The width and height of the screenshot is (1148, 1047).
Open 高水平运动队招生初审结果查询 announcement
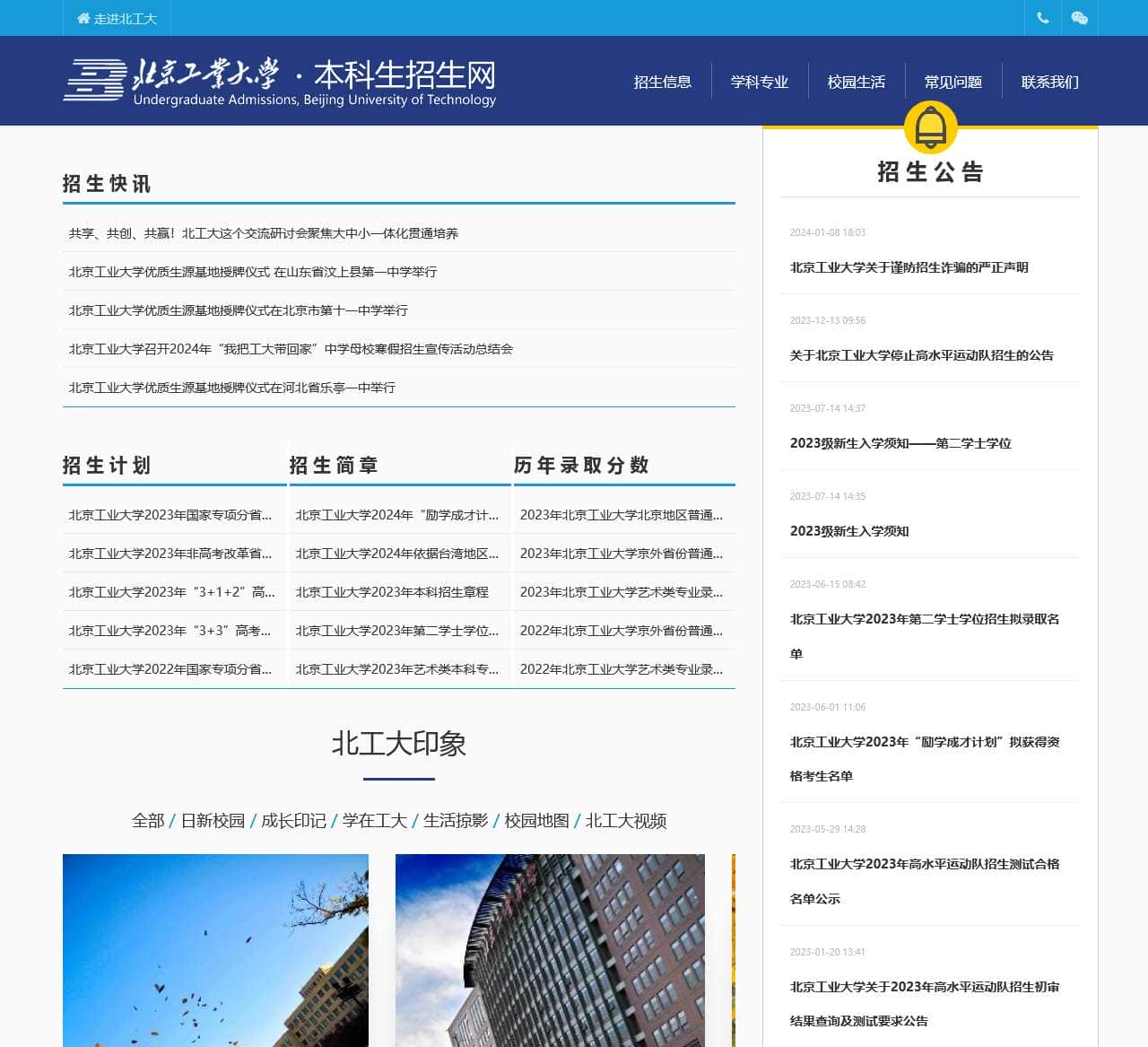[925, 1004]
